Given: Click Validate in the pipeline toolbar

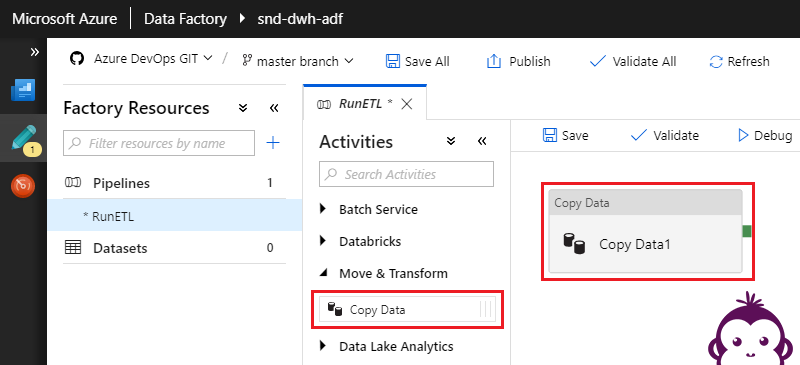Looking at the screenshot, I should pos(665,135).
